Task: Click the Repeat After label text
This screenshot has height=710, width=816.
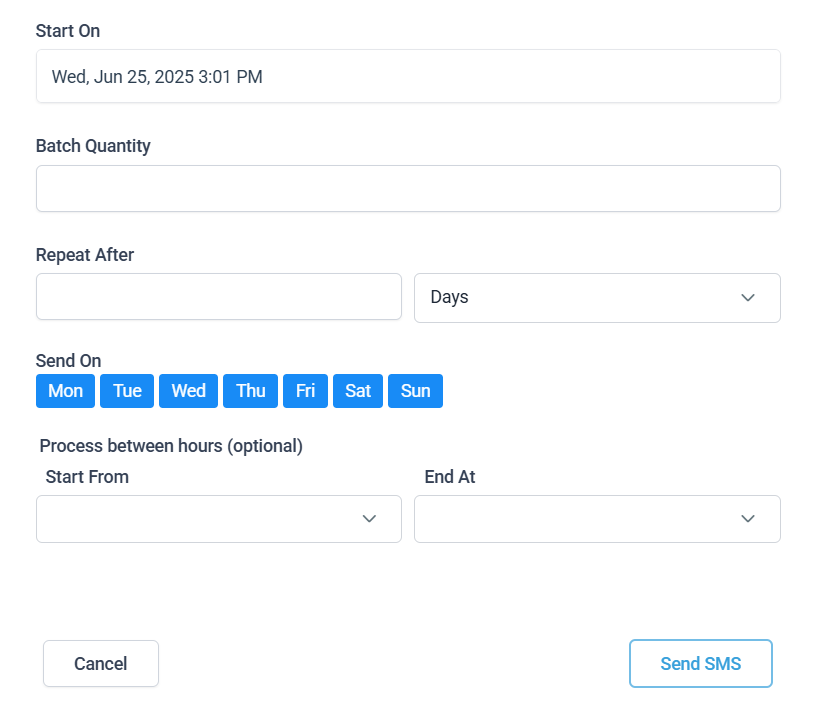Action: pos(85,255)
